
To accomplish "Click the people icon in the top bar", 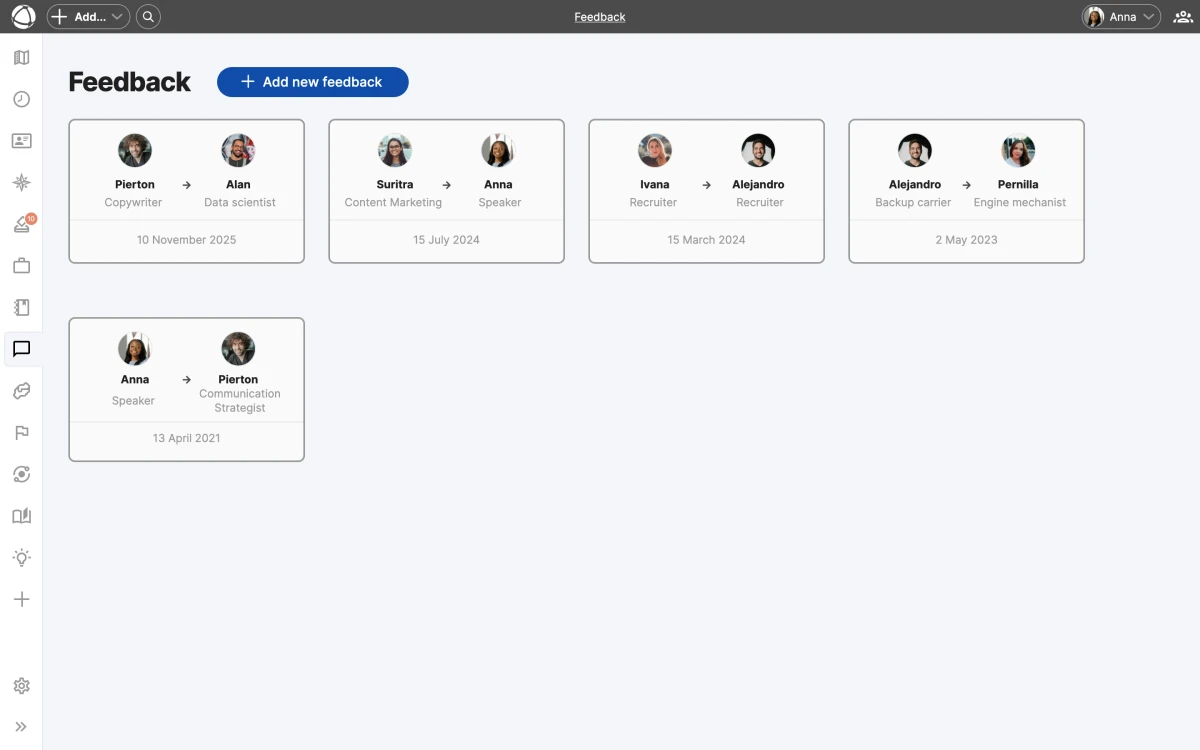I will coord(1182,16).
